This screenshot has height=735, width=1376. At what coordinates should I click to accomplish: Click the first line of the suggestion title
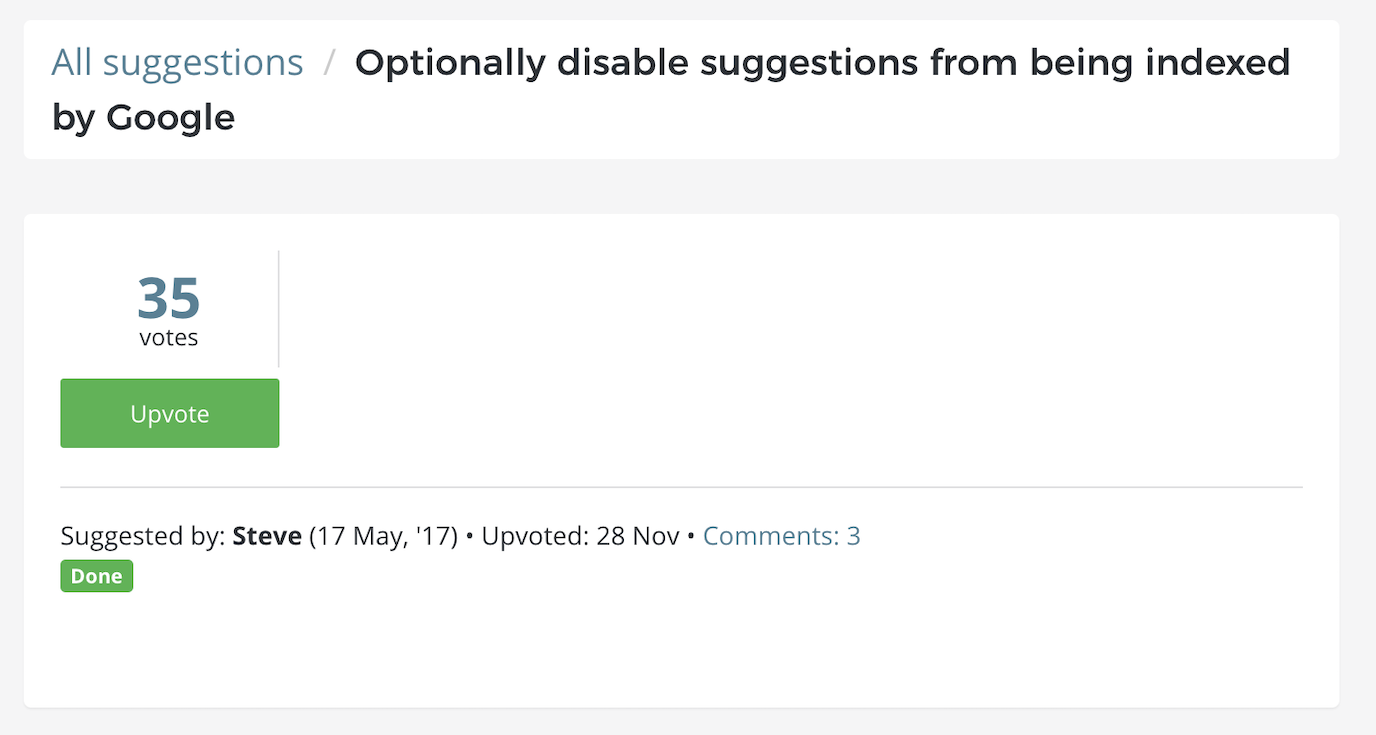click(x=822, y=63)
